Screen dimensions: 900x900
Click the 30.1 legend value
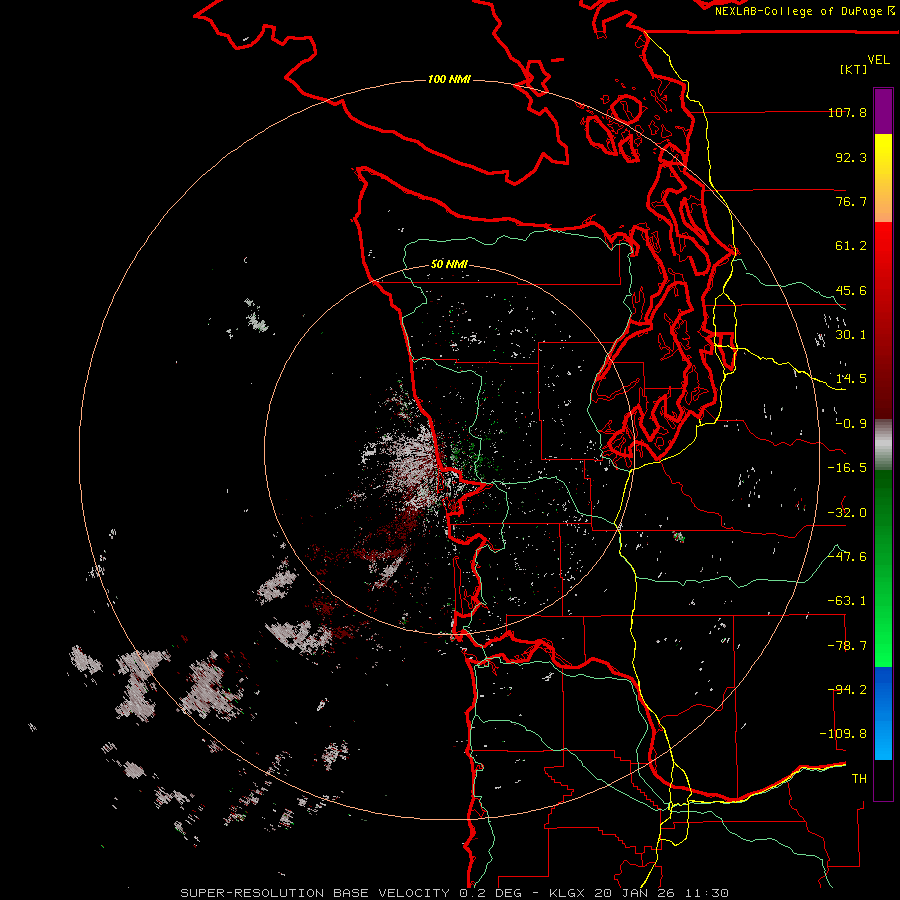851,335
